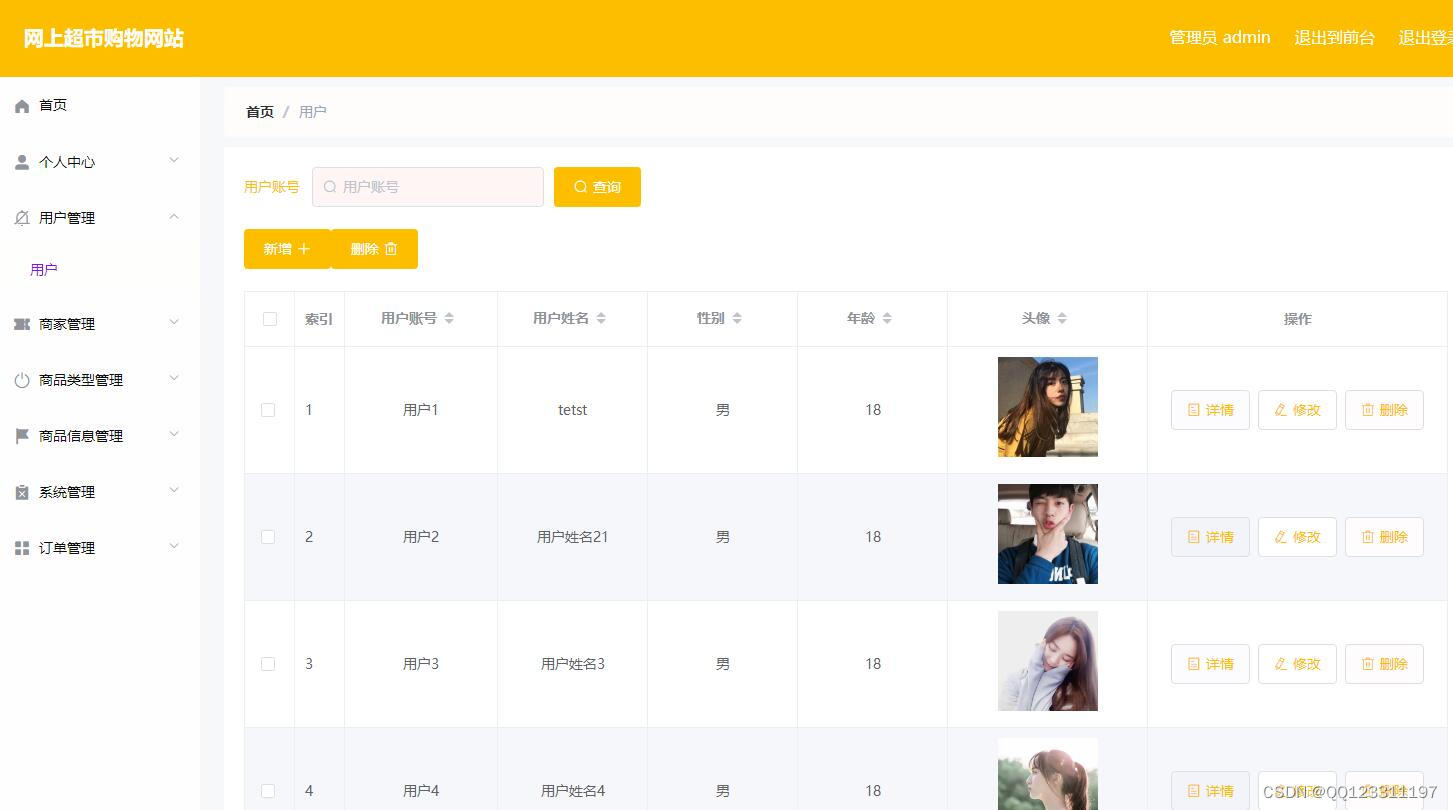Click 删除 for 用户3

1384,664
